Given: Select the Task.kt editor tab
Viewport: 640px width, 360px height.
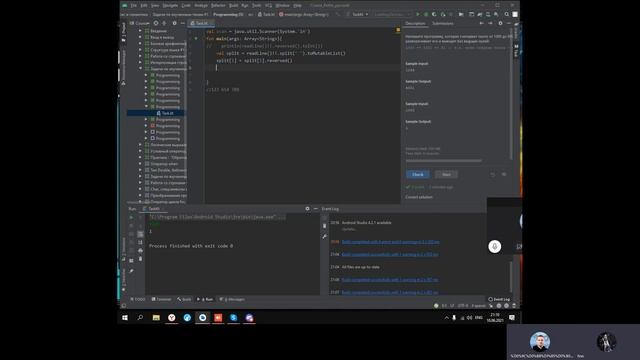Looking at the screenshot, I should tap(200, 23).
